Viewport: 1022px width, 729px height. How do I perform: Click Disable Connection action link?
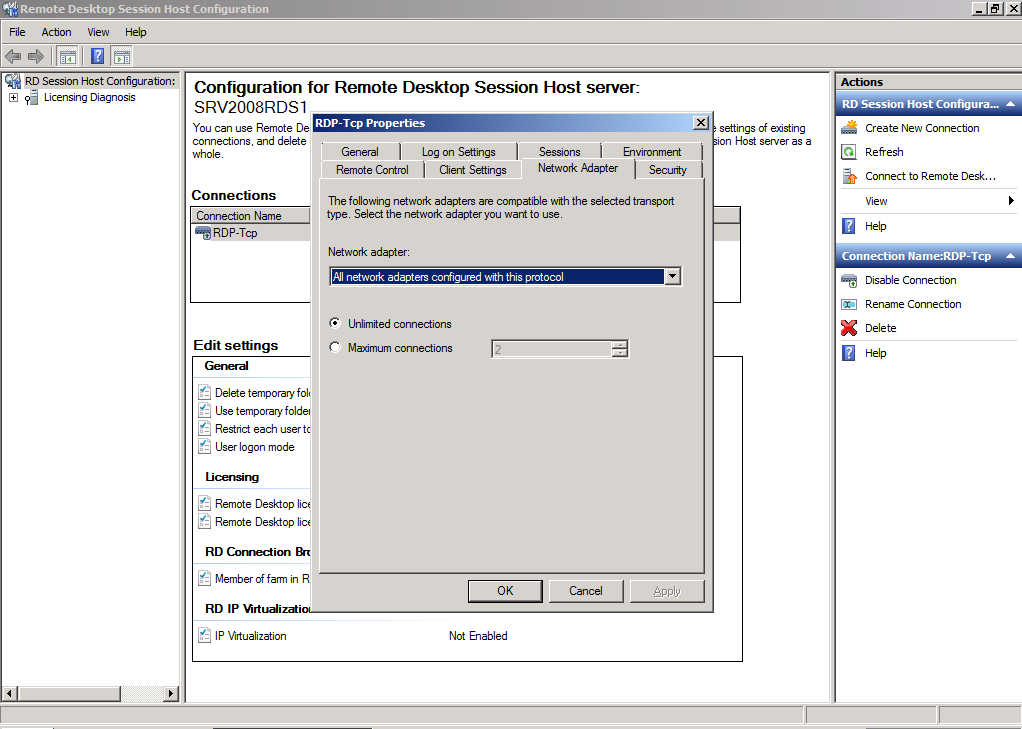(911, 280)
